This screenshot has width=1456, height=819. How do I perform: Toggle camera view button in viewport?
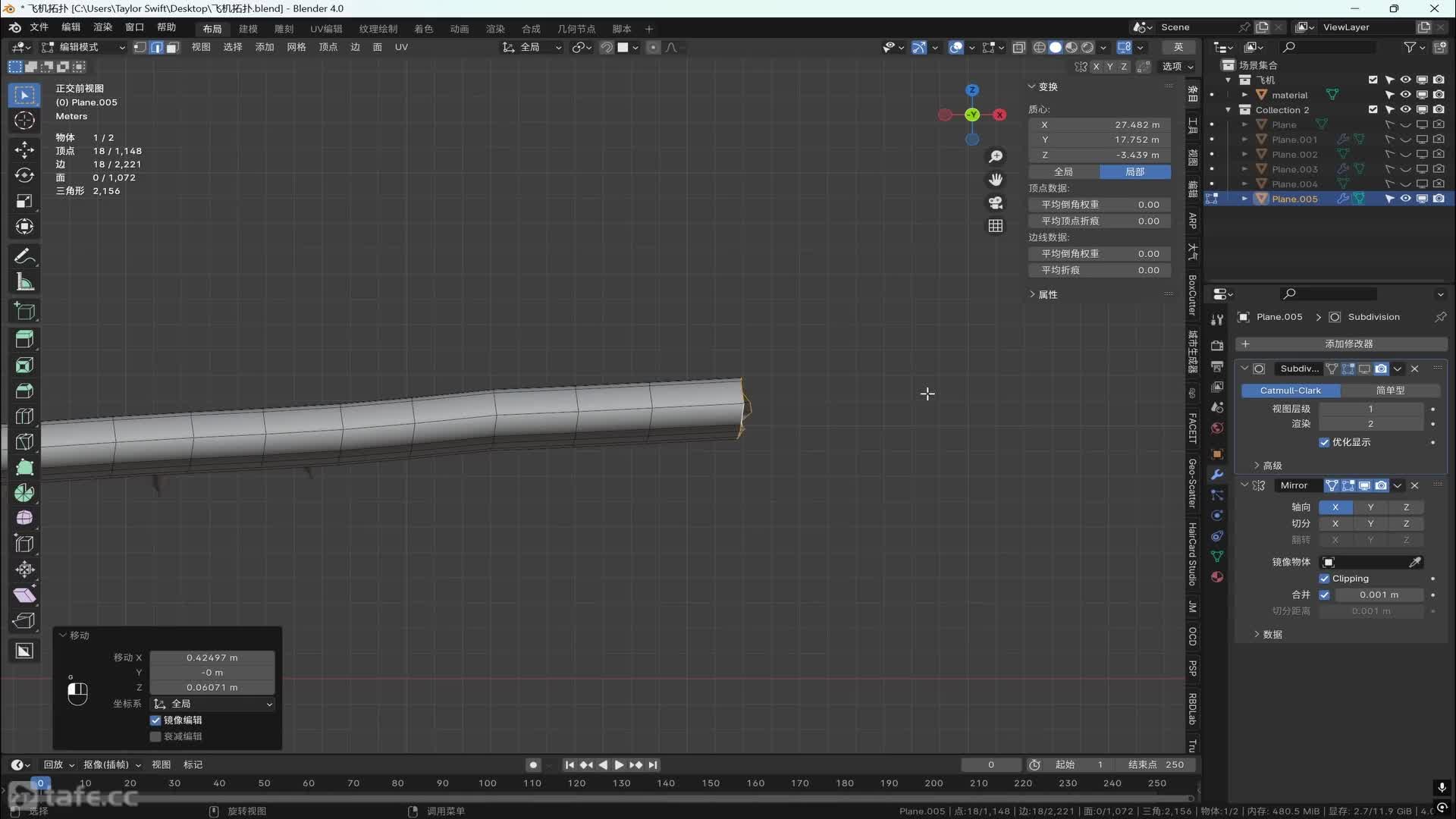coord(995,202)
